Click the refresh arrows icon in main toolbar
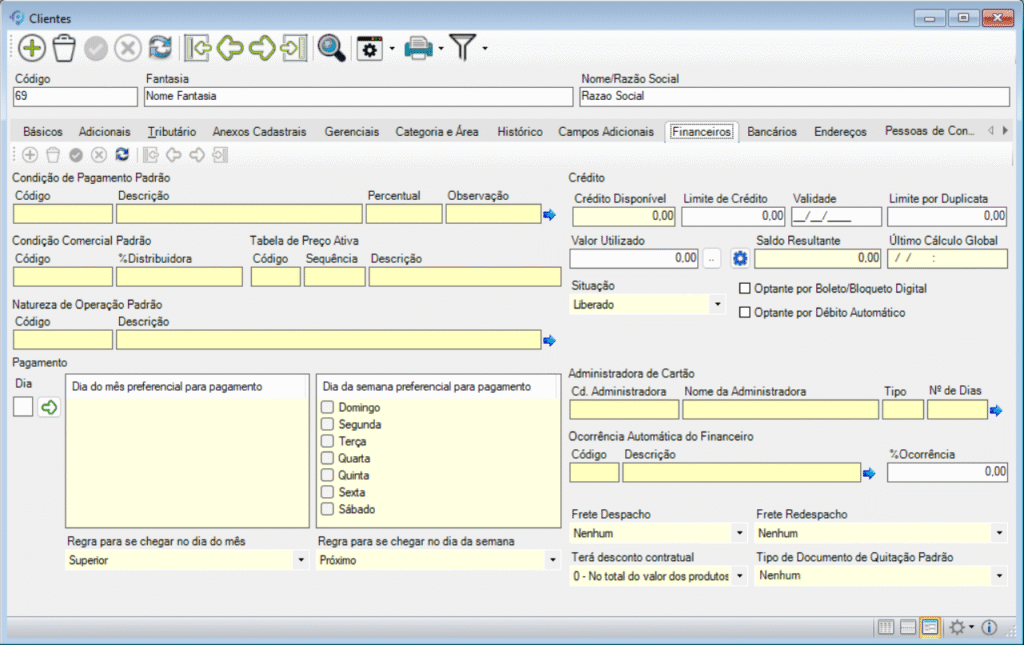 (160, 48)
